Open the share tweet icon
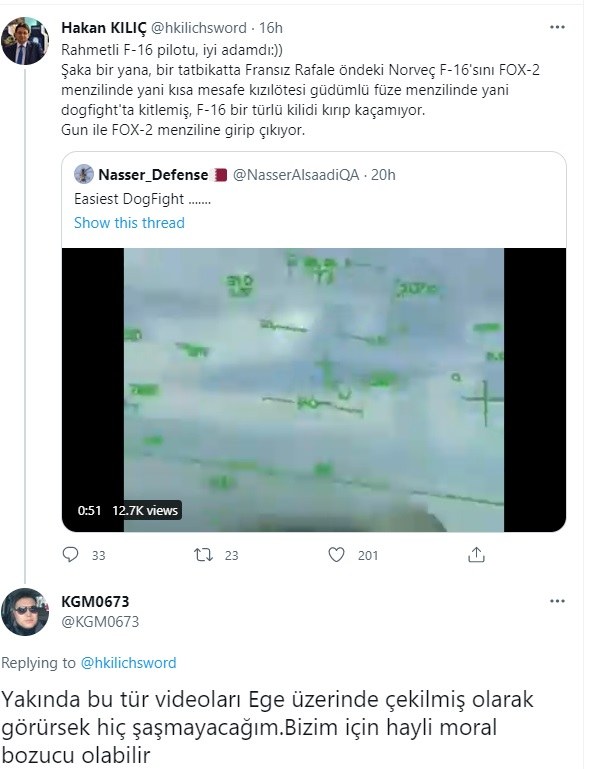The height and width of the screenshot is (769, 605). point(477,554)
